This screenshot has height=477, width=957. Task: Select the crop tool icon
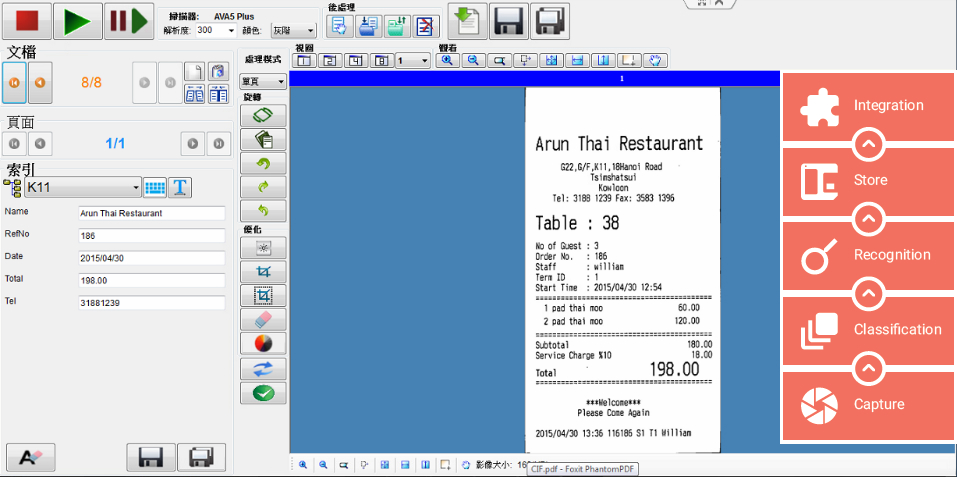point(263,271)
